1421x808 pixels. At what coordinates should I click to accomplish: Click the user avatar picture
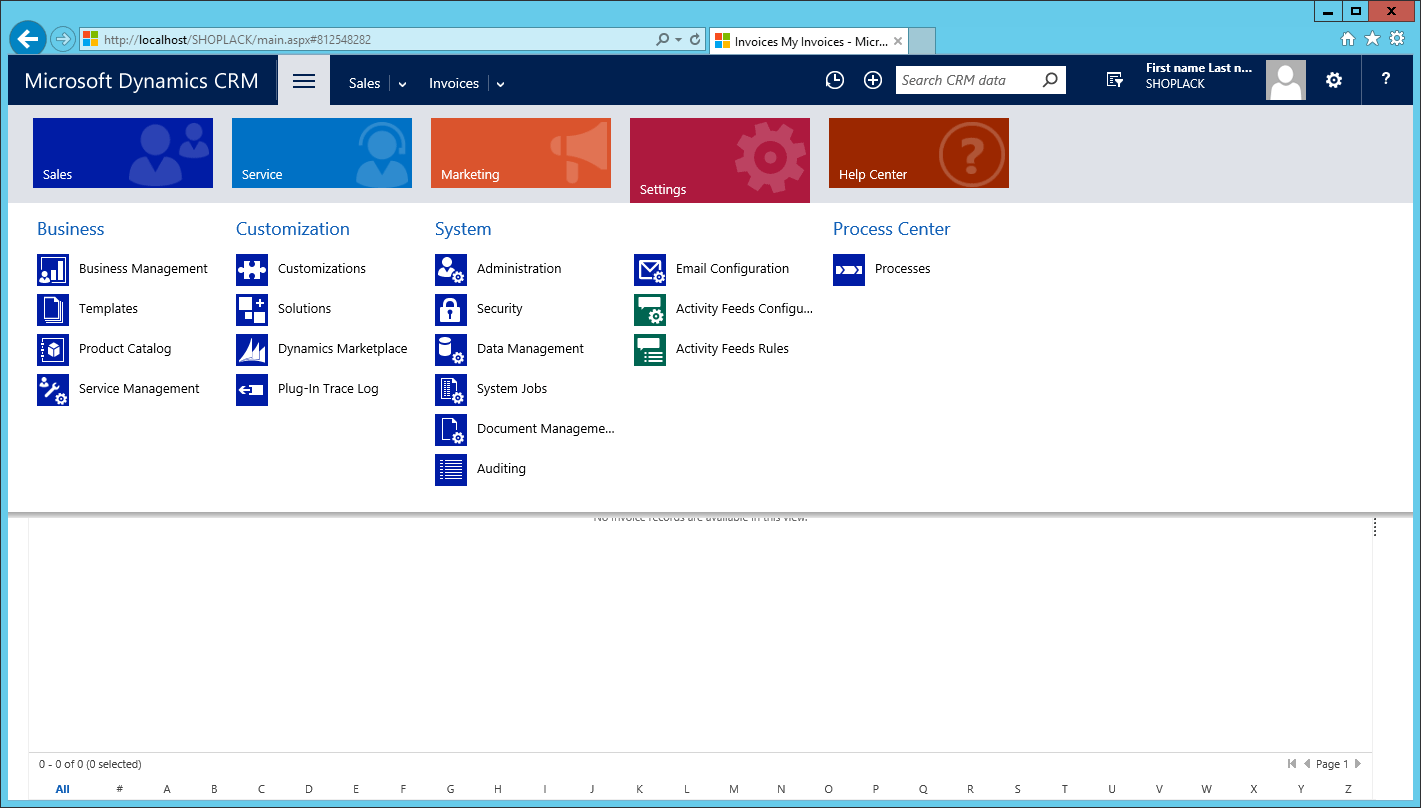click(1286, 80)
